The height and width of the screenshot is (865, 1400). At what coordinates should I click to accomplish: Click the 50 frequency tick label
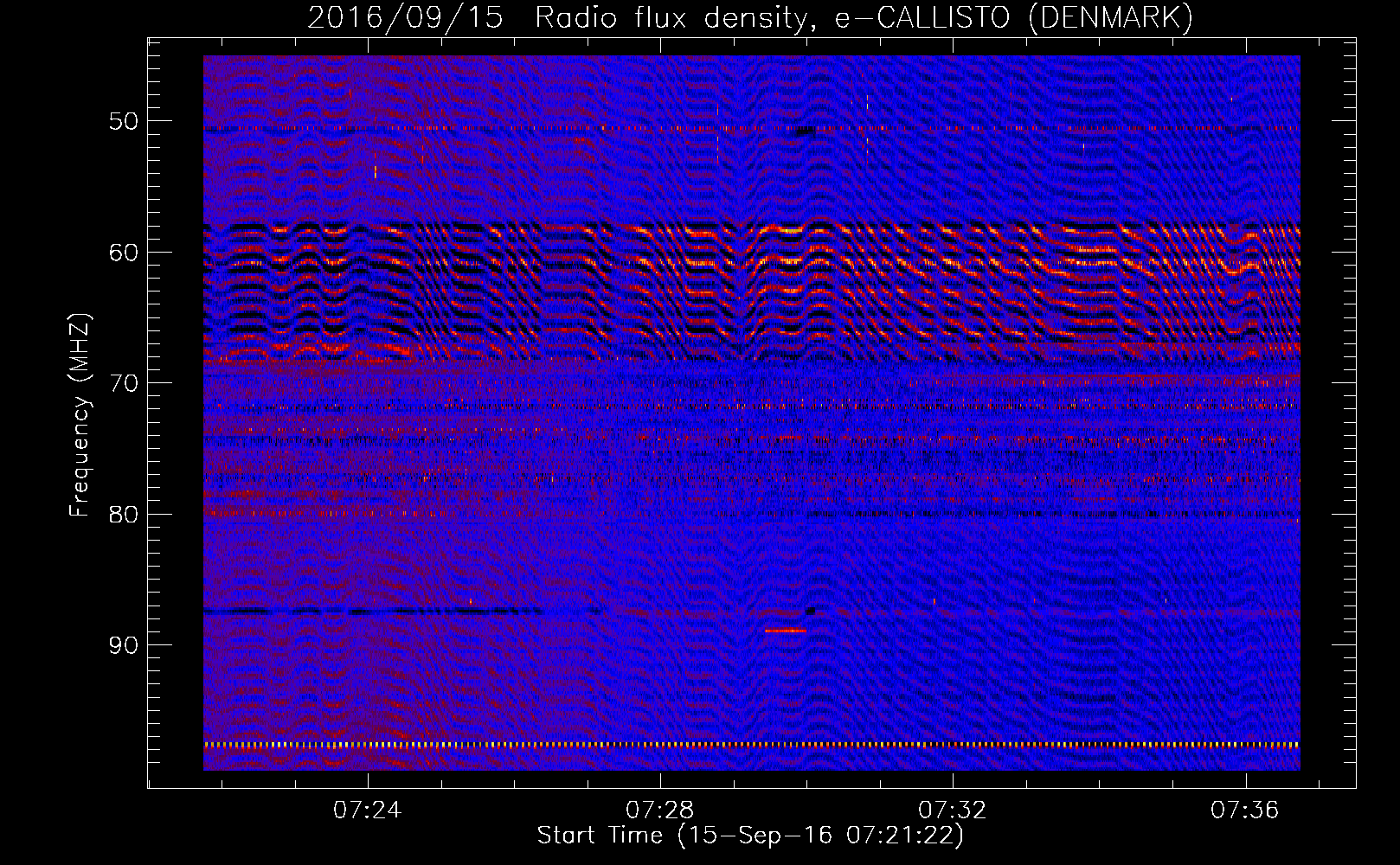tap(124, 121)
